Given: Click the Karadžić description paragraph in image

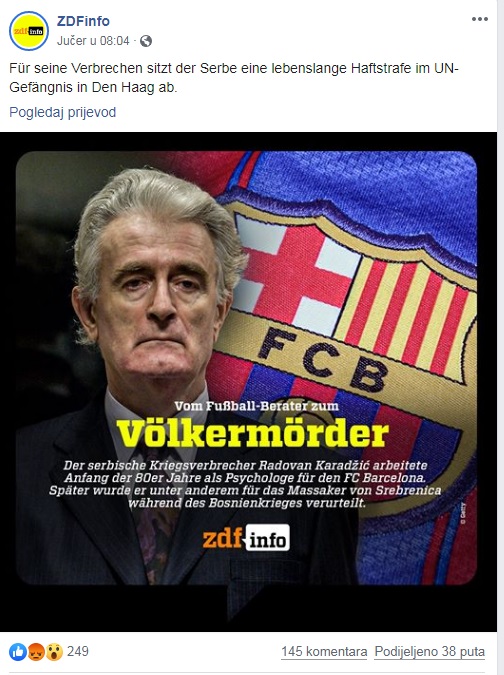Looking at the screenshot, I should pos(245,484).
